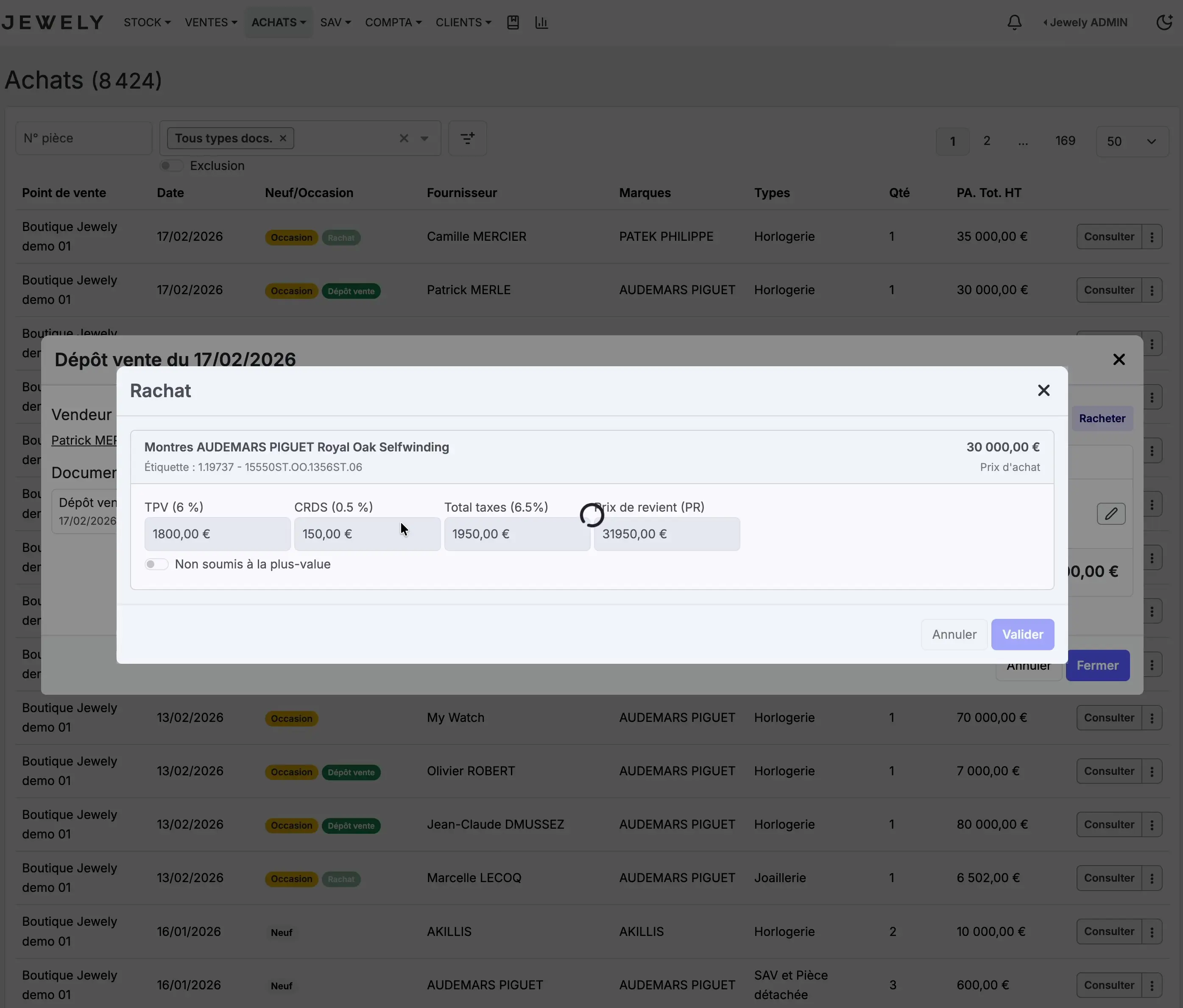This screenshot has width=1183, height=1008.
Task: Click the N° pièce input field
Action: coord(84,138)
